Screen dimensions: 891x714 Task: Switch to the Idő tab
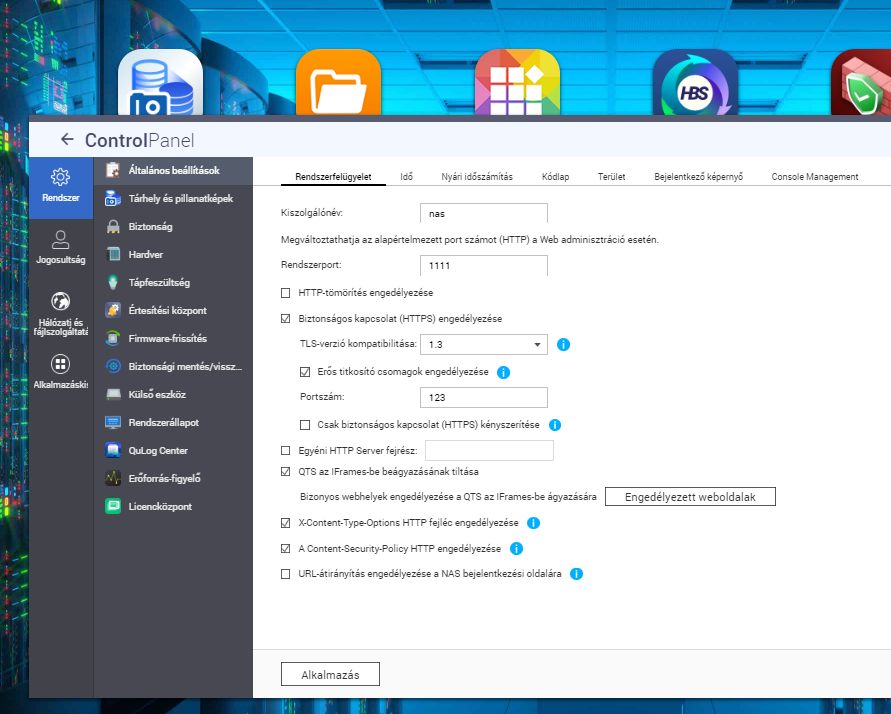tap(406, 177)
